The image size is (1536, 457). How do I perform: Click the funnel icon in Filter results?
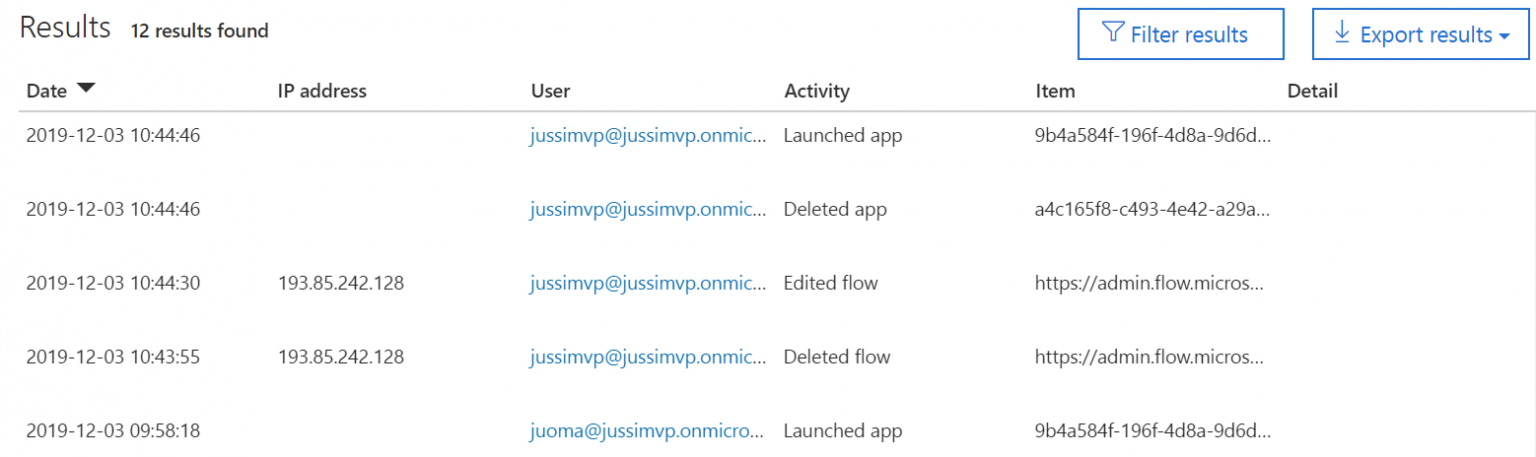pyautogui.click(x=1112, y=34)
